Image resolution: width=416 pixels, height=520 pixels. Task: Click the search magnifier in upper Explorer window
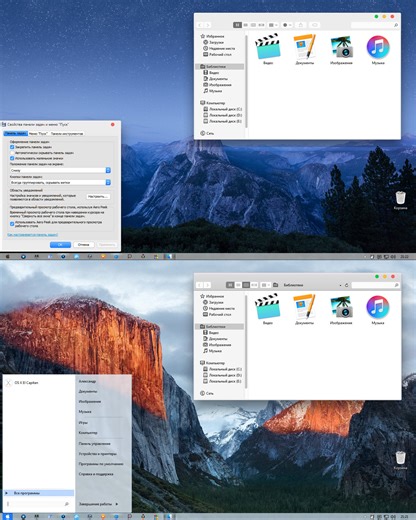[396, 25]
